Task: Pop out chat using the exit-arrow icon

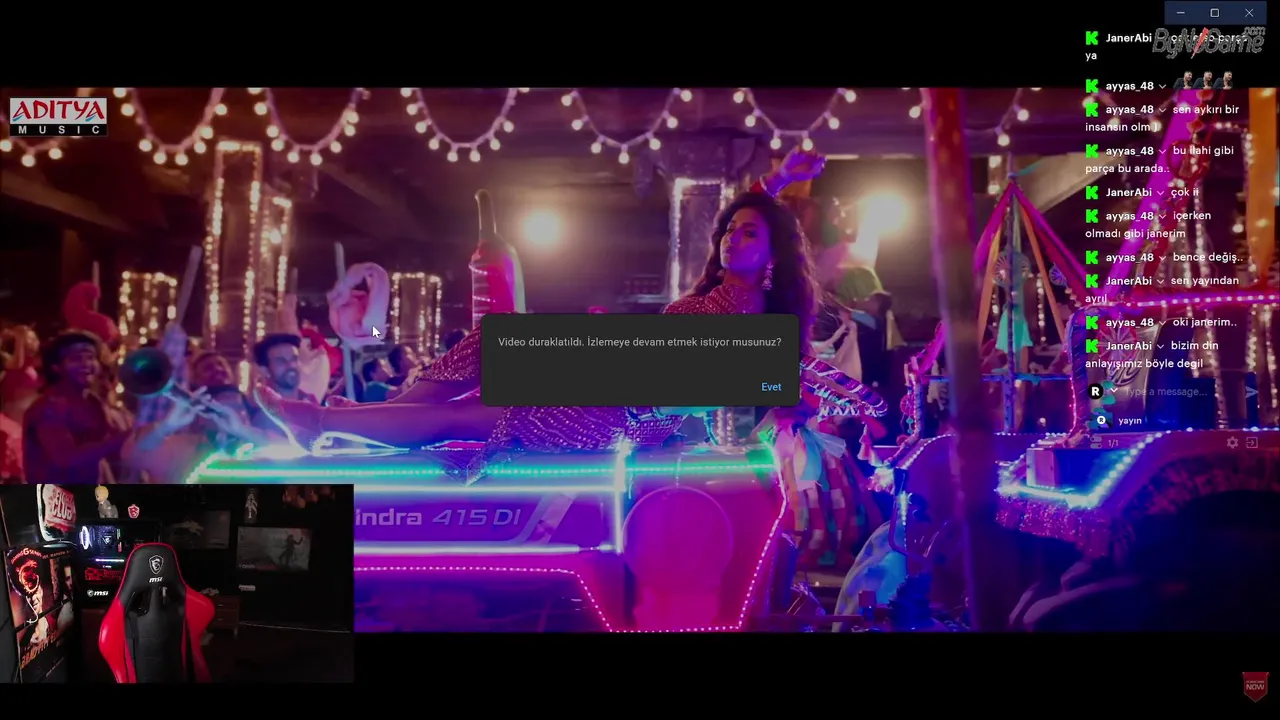Action: click(1252, 442)
